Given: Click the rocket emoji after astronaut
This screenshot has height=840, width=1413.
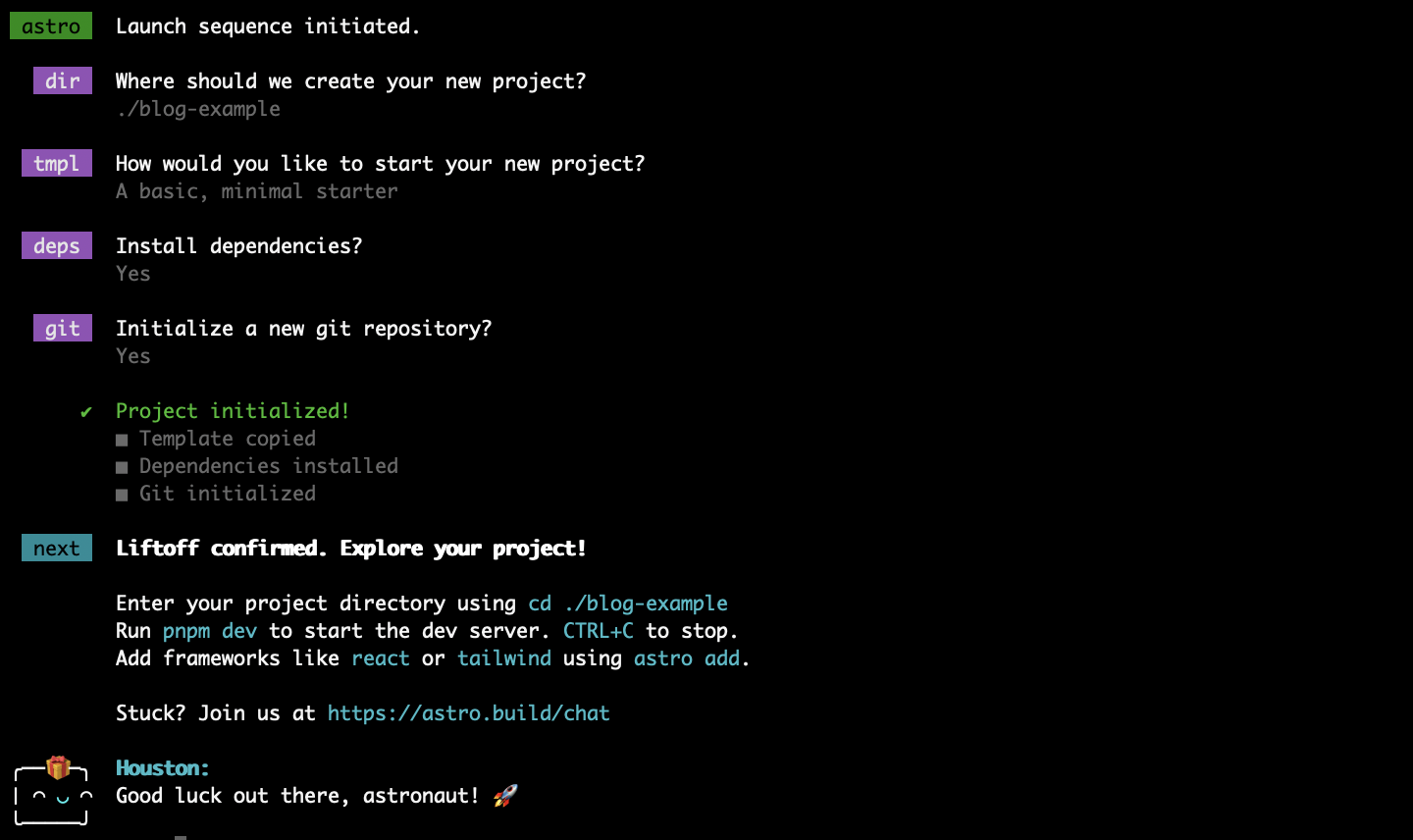Looking at the screenshot, I should click(505, 796).
